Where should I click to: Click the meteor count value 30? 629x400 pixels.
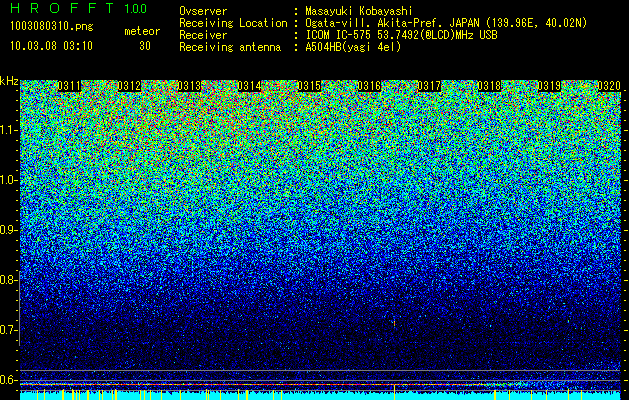point(145,46)
